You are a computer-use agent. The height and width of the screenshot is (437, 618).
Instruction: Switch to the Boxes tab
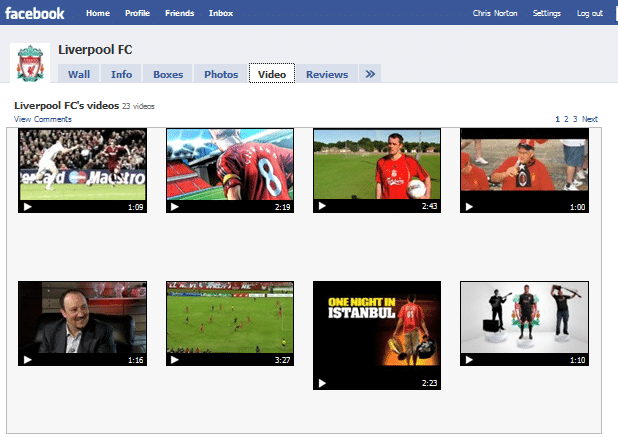pos(168,74)
